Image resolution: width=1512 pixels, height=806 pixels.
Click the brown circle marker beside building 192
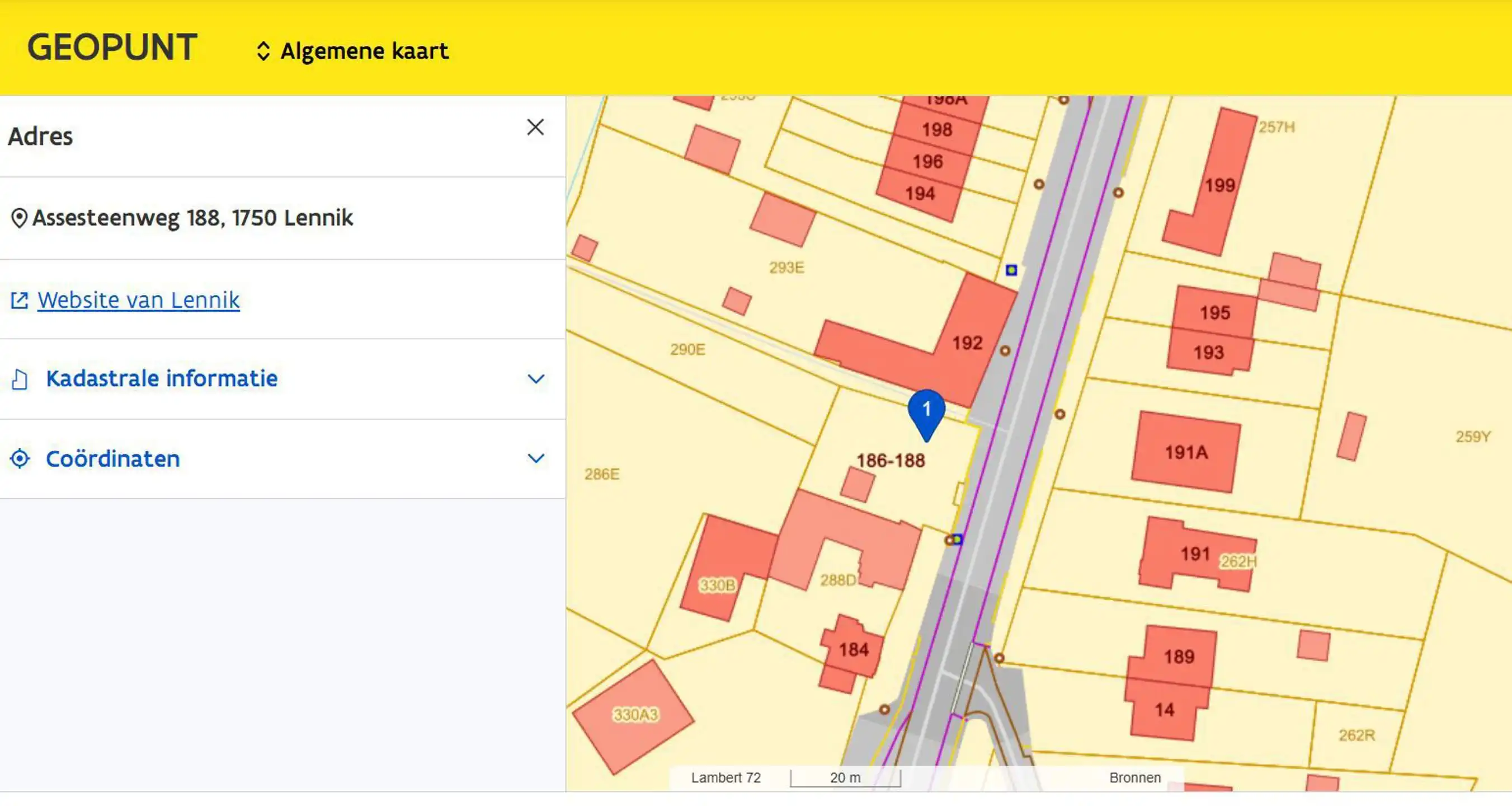1005,351
